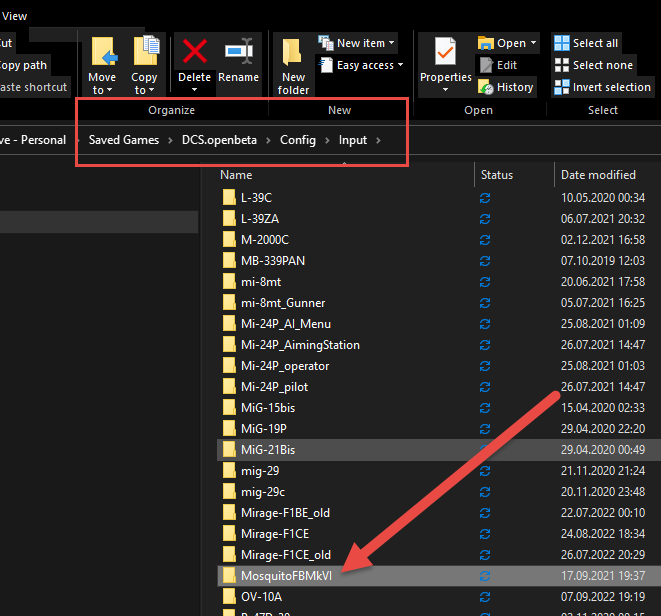Click date 24.08.2022 18:34 cell

pos(603,534)
